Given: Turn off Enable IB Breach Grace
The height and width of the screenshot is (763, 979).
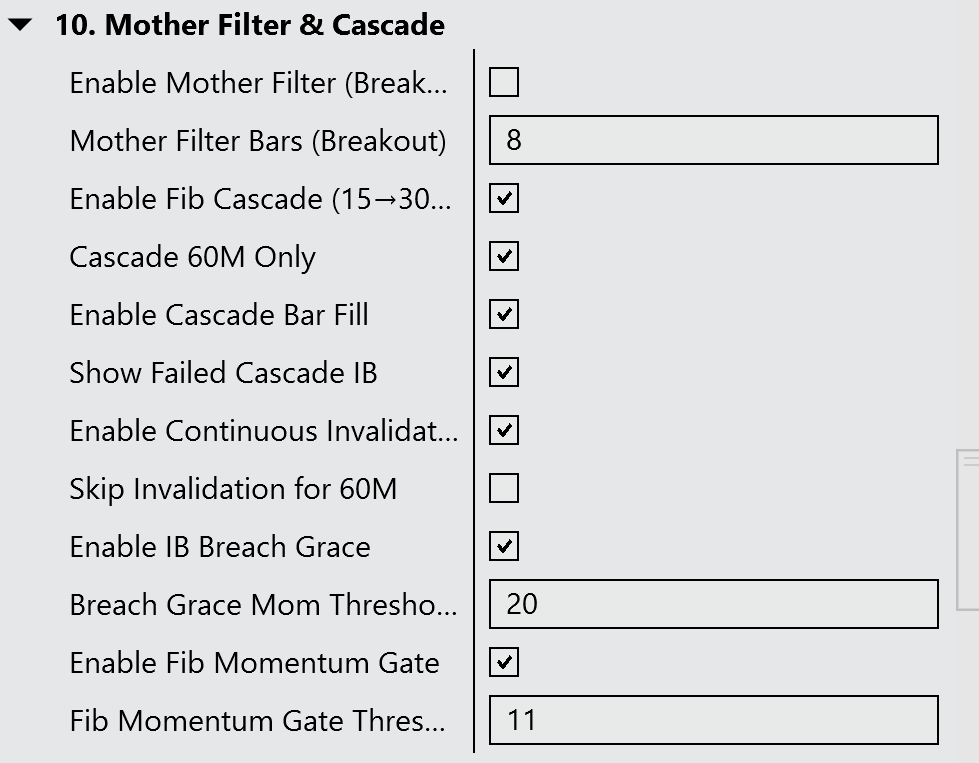Looking at the screenshot, I should [504, 546].
